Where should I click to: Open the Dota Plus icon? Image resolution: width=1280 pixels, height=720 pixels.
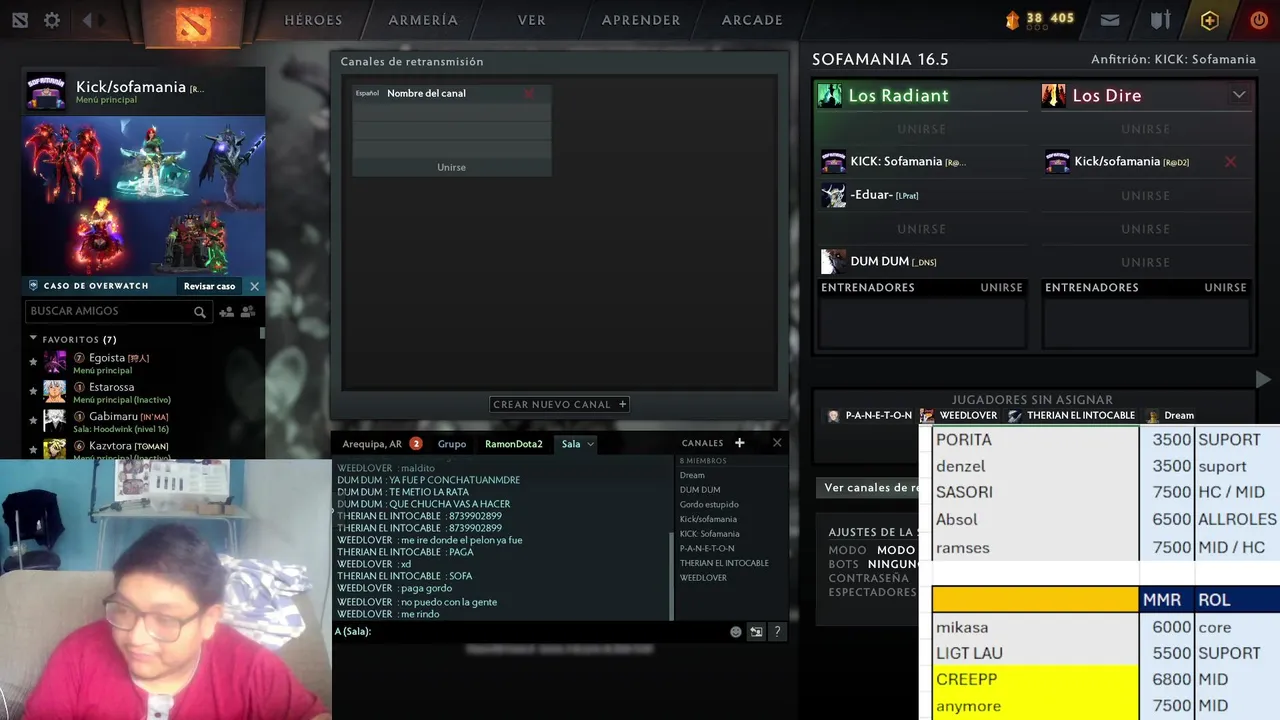(1210, 20)
